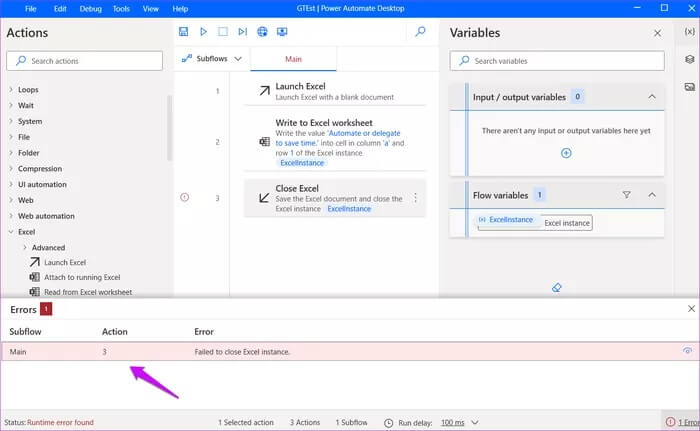Collapse the Input / output variables section
Viewport: 700px width, 431px height.
point(652,97)
